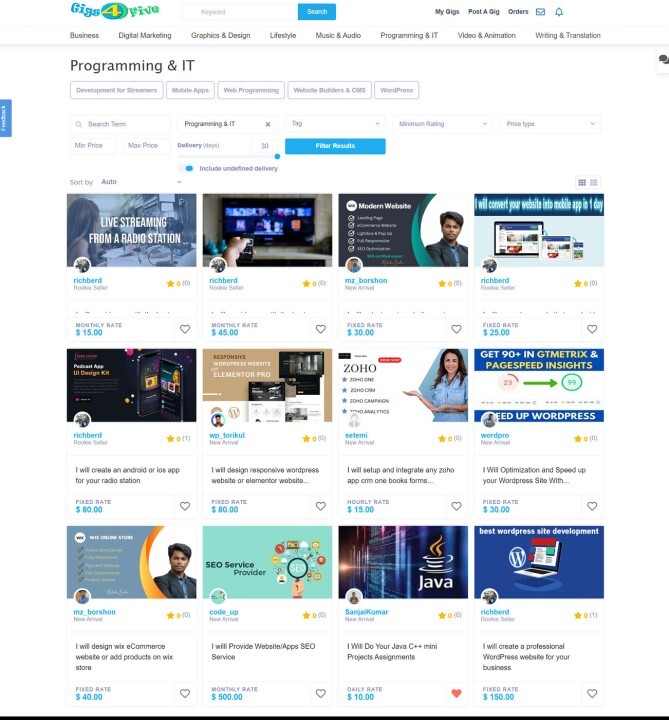Viewport: 669px width, 720px height.
Task: Click the Delivery days slider handle
Action: [277, 157]
